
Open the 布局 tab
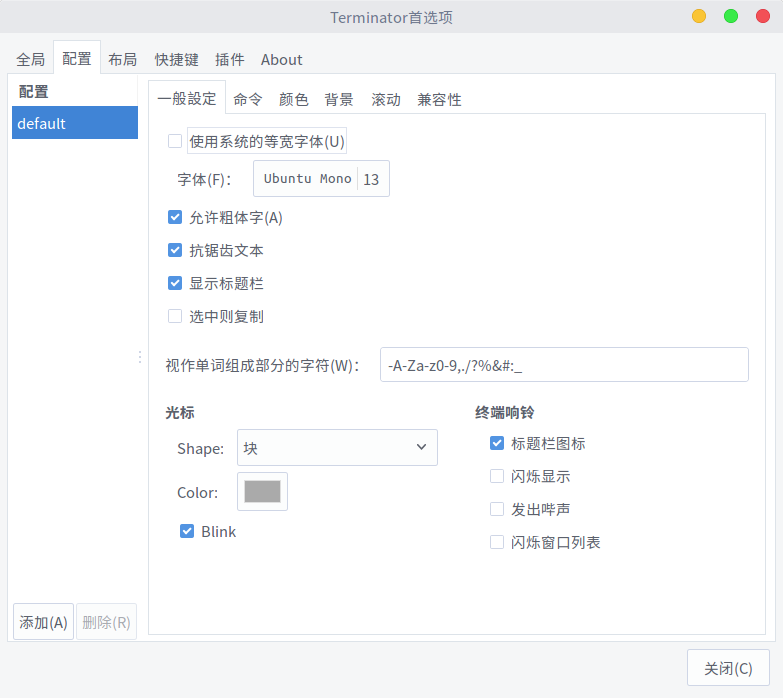(122, 59)
